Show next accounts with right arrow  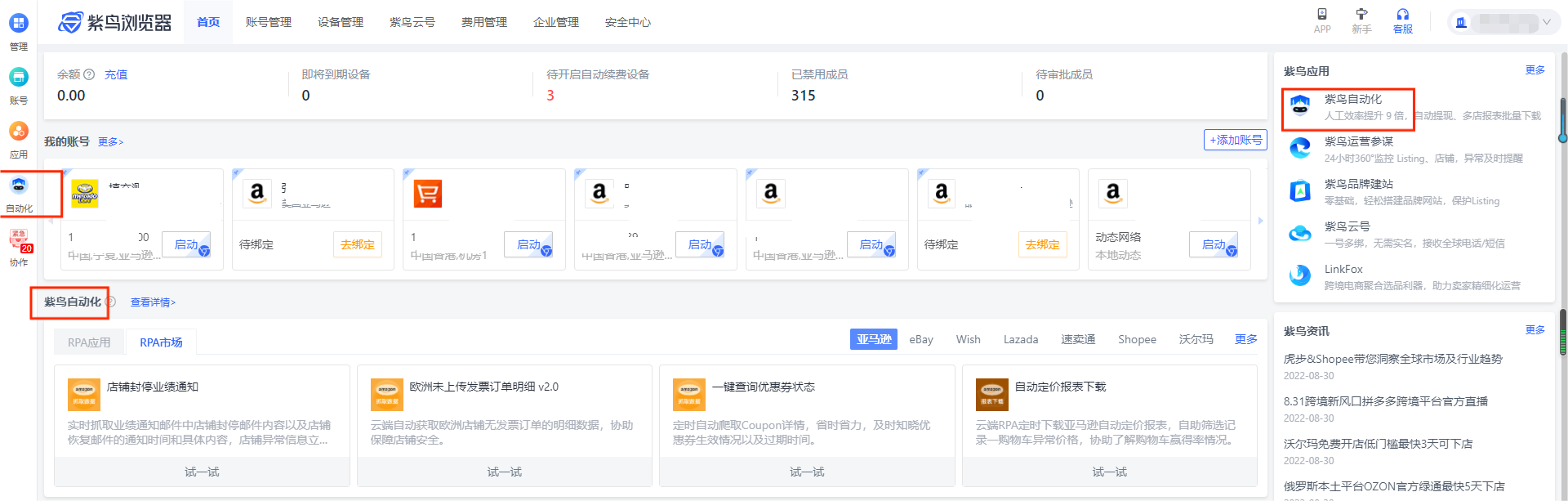pos(1260,221)
